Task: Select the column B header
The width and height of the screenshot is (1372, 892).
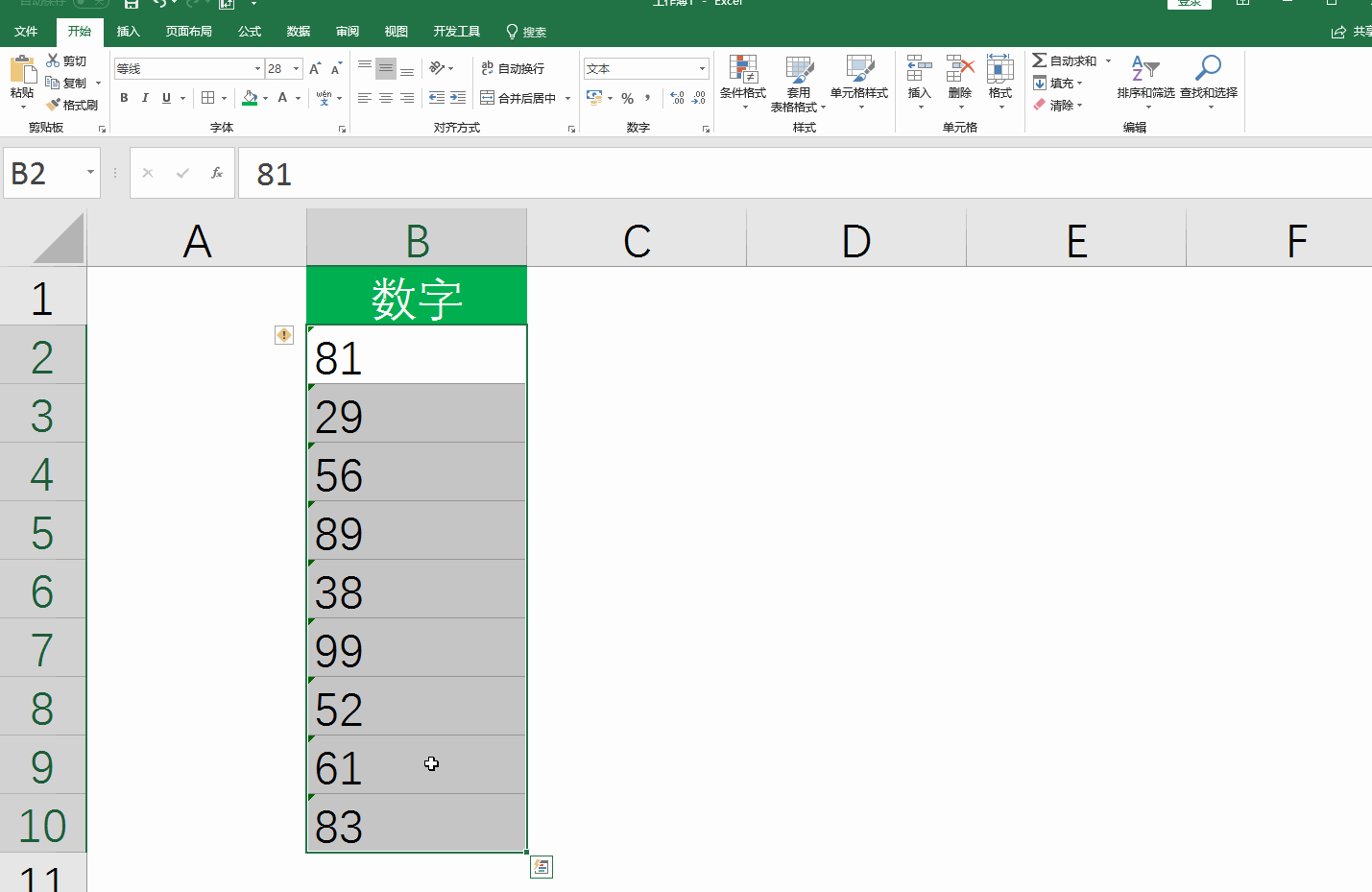Action: pos(417,238)
